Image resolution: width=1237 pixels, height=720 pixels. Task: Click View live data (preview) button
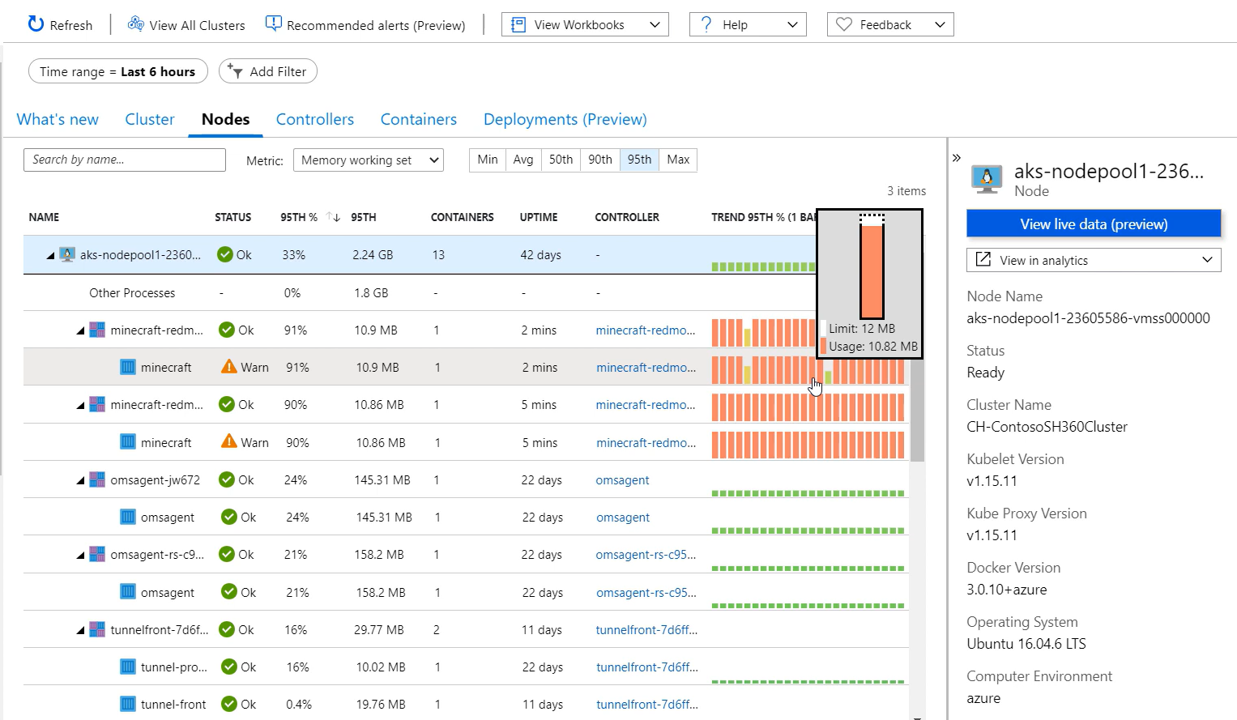[1093, 224]
